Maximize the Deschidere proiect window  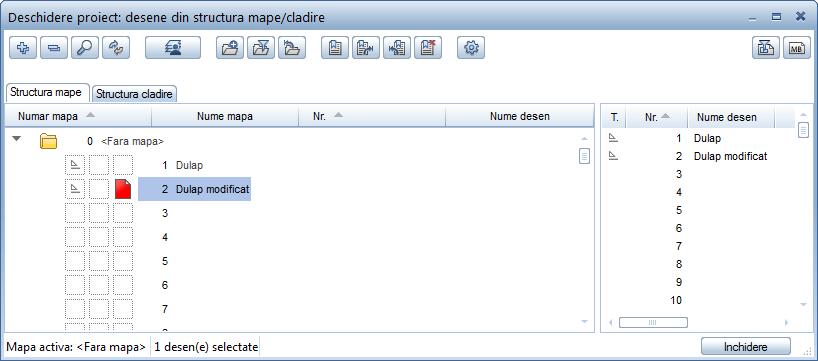click(x=776, y=17)
